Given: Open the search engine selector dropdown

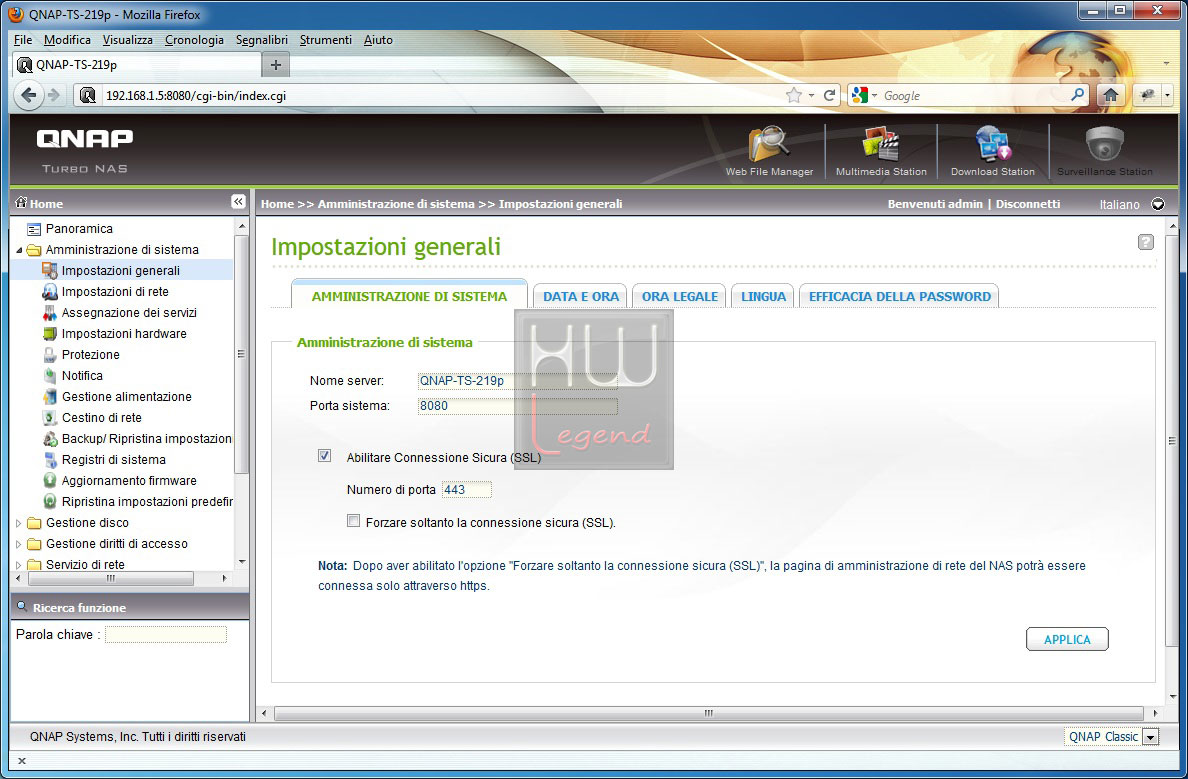Looking at the screenshot, I should point(874,95).
